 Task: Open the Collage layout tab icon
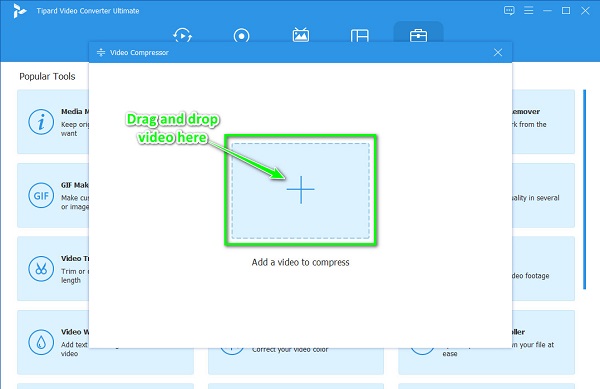pos(360,36)
